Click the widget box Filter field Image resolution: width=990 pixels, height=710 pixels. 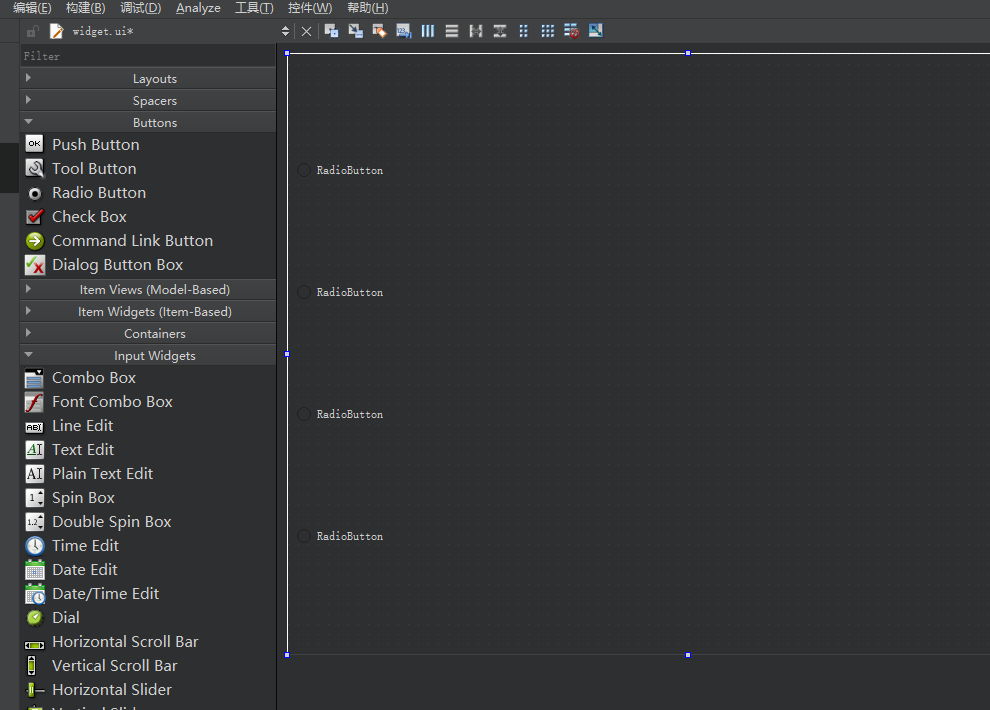click(x=148, y=56)
